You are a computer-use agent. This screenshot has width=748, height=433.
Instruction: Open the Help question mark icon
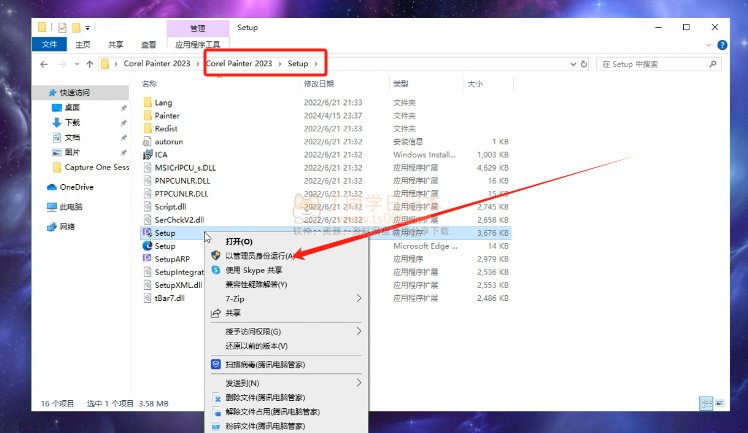tap(722, 45)
